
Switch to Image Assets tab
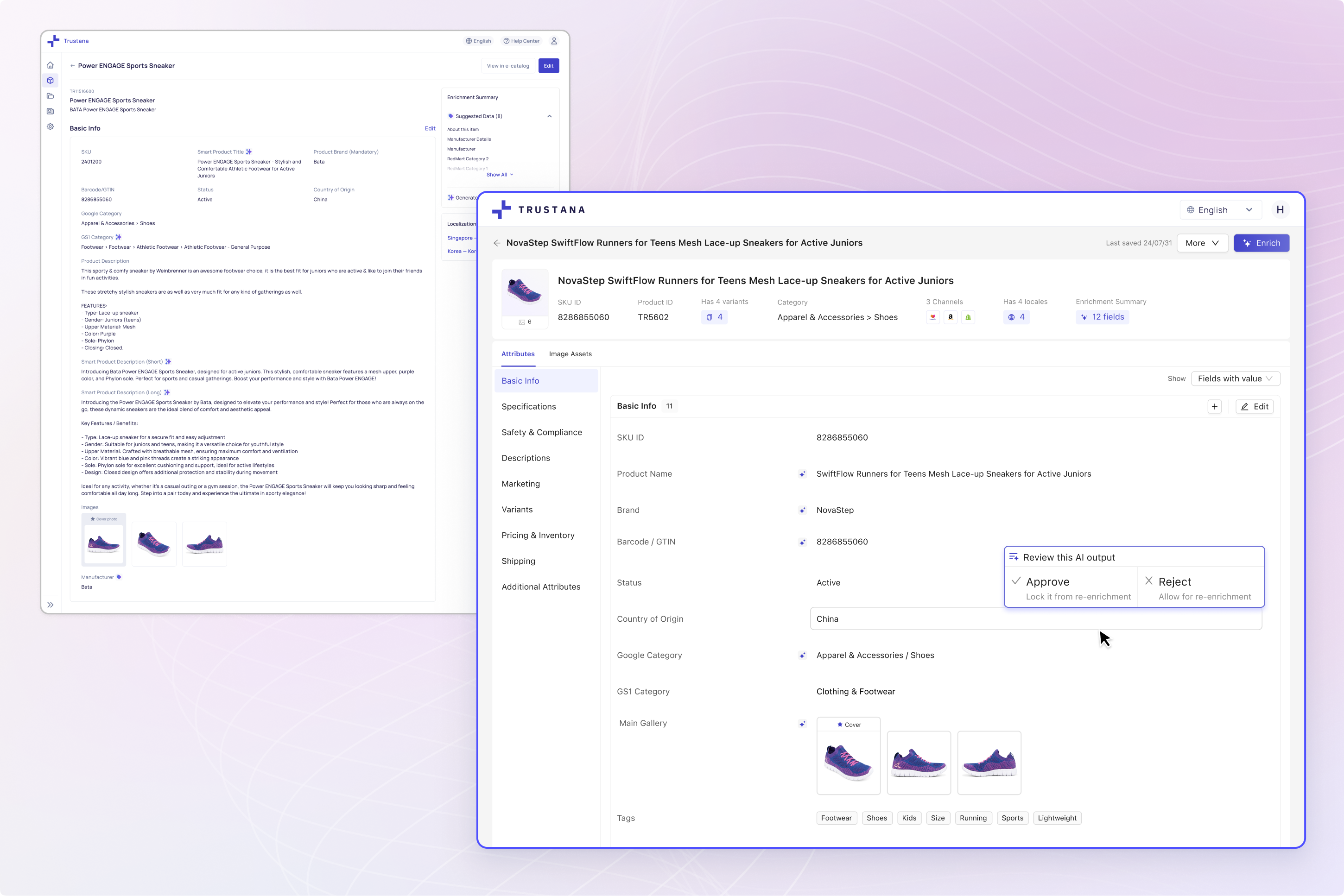[570, 354]
